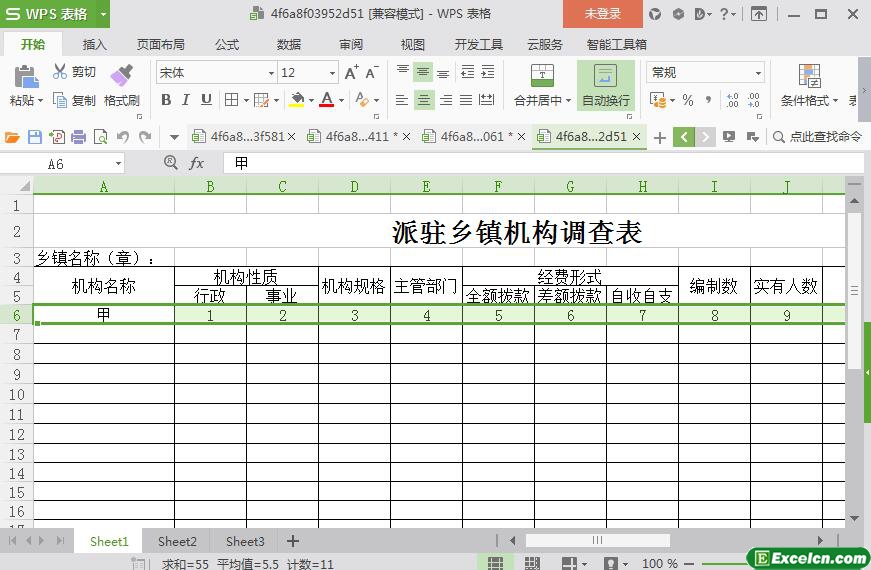
Task: Toggle Bold formatting
Action: [166, 100]
